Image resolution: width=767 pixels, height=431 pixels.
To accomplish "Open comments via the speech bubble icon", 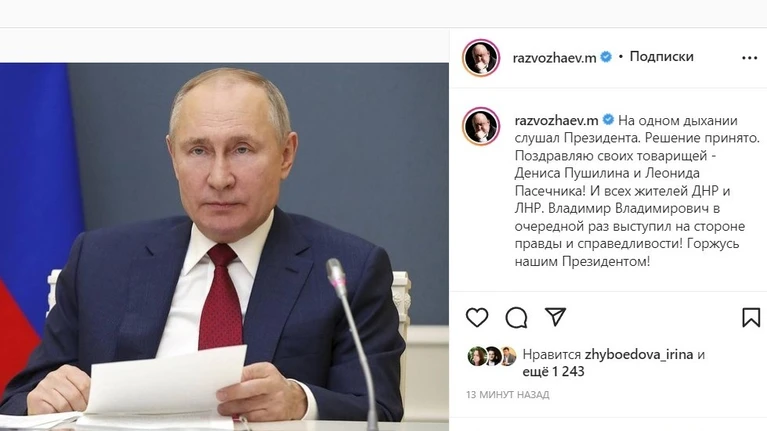I will (x=516, y=318).
